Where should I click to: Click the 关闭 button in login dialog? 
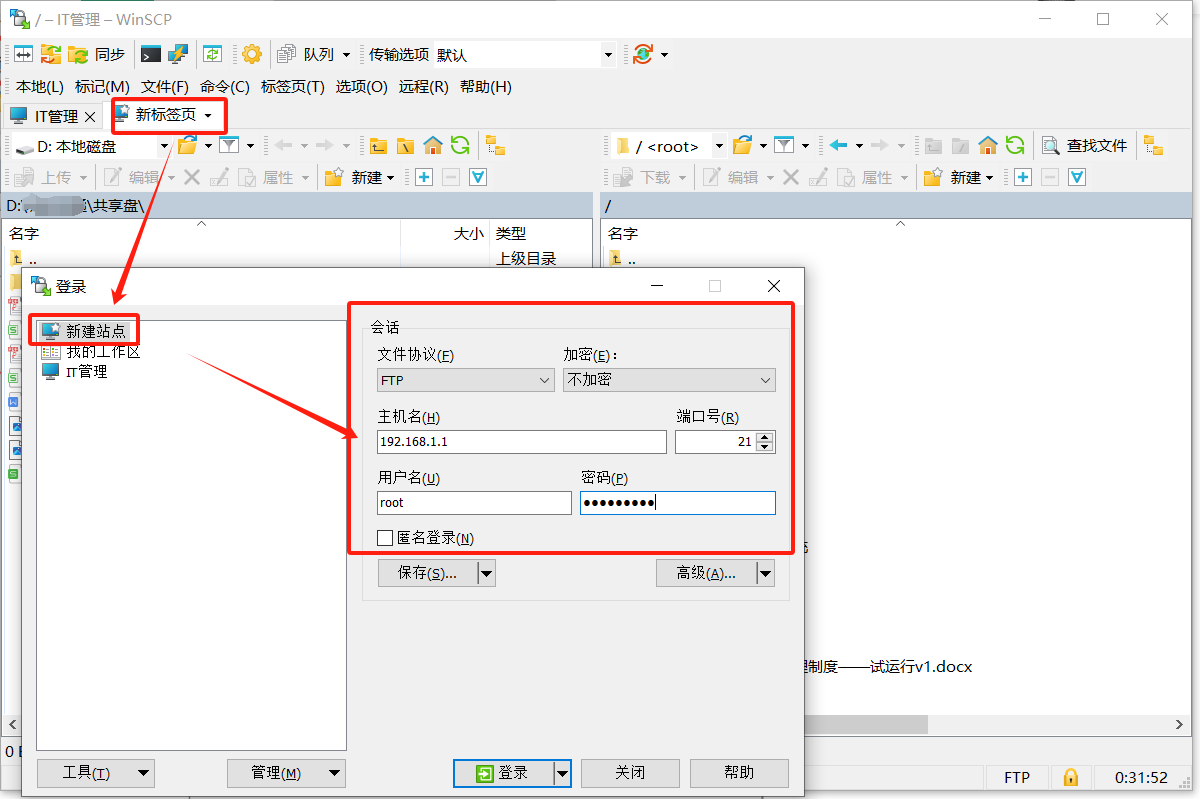pyautogui.click(x=630, y=772)
